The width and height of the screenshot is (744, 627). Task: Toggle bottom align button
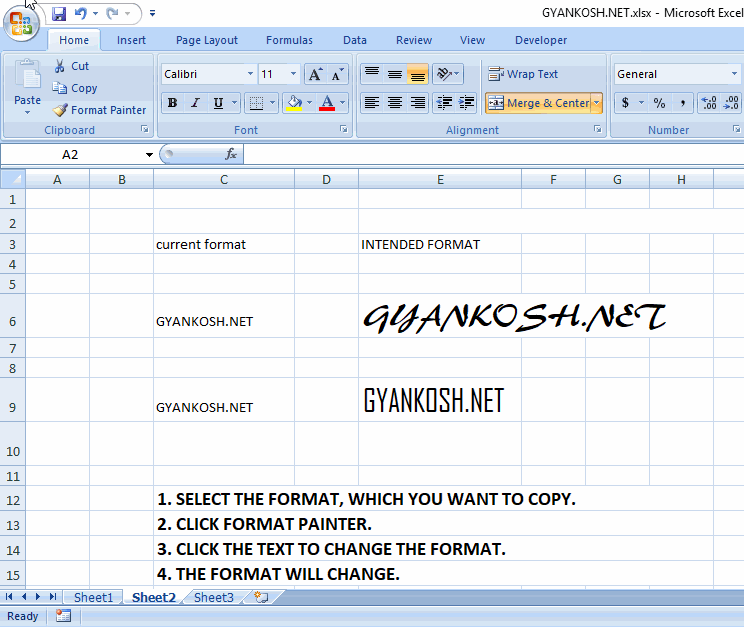[x=418, y=74]
